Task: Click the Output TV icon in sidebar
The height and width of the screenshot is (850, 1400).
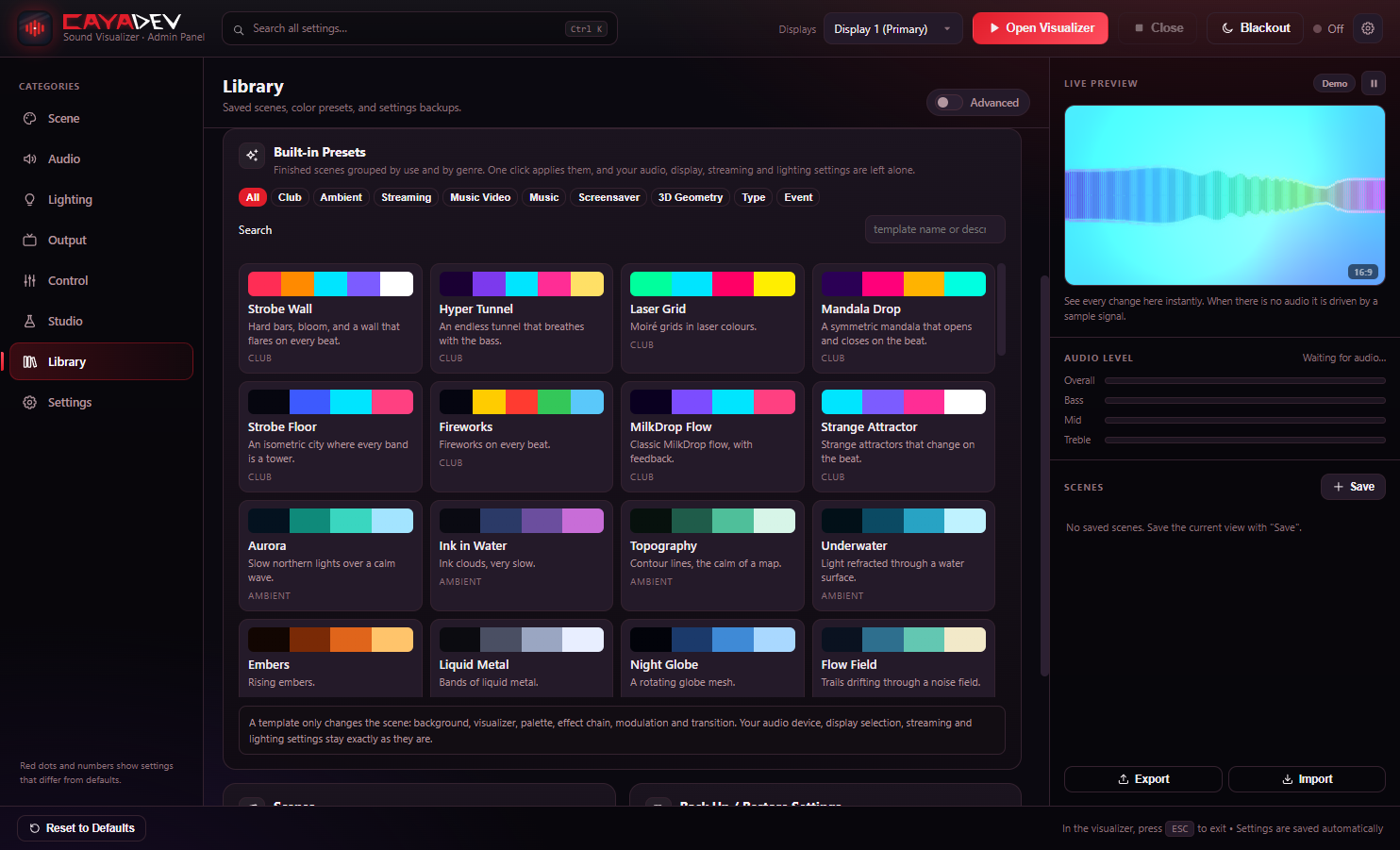Action: click(x=30, y=241)
